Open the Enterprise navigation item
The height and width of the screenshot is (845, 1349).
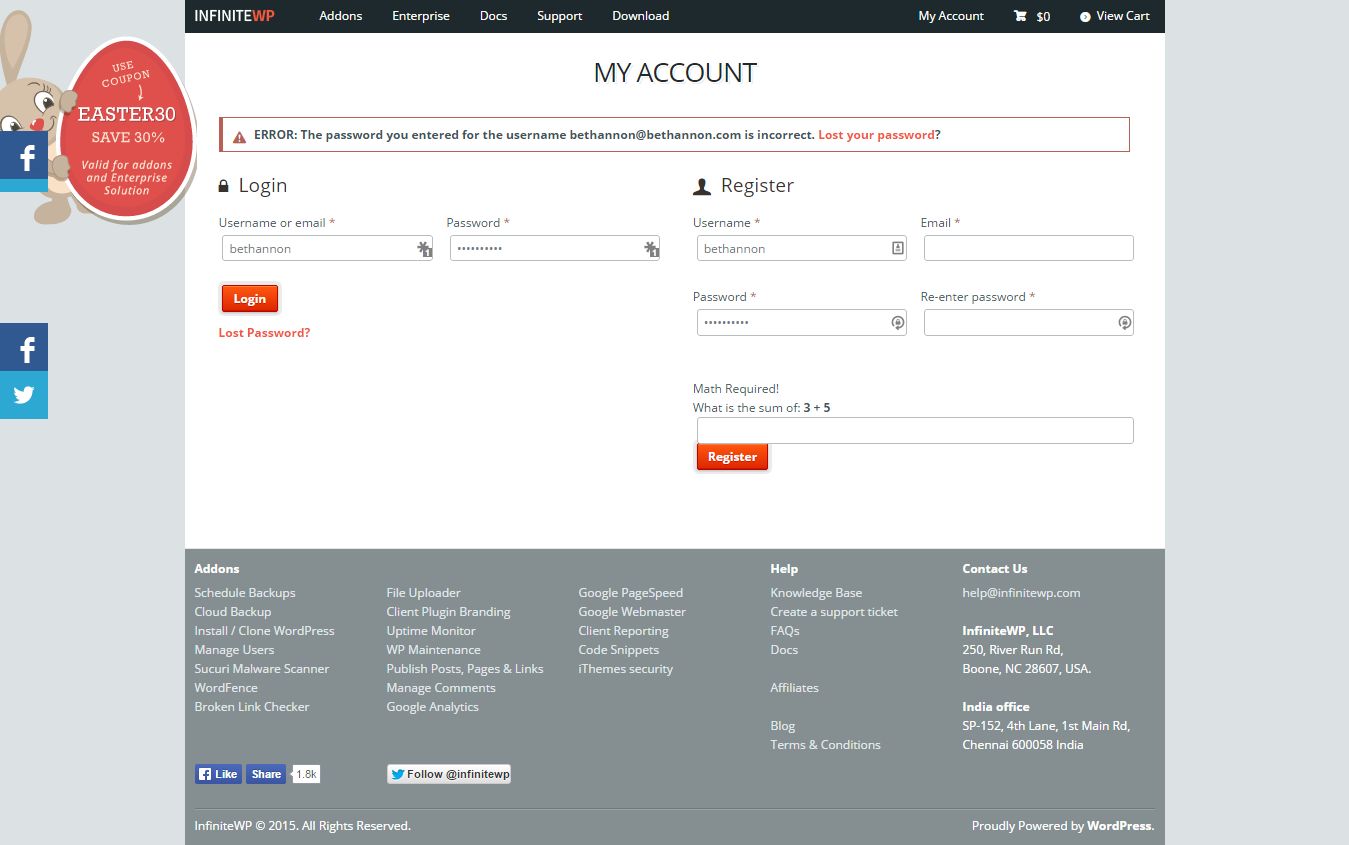(421, 16)
